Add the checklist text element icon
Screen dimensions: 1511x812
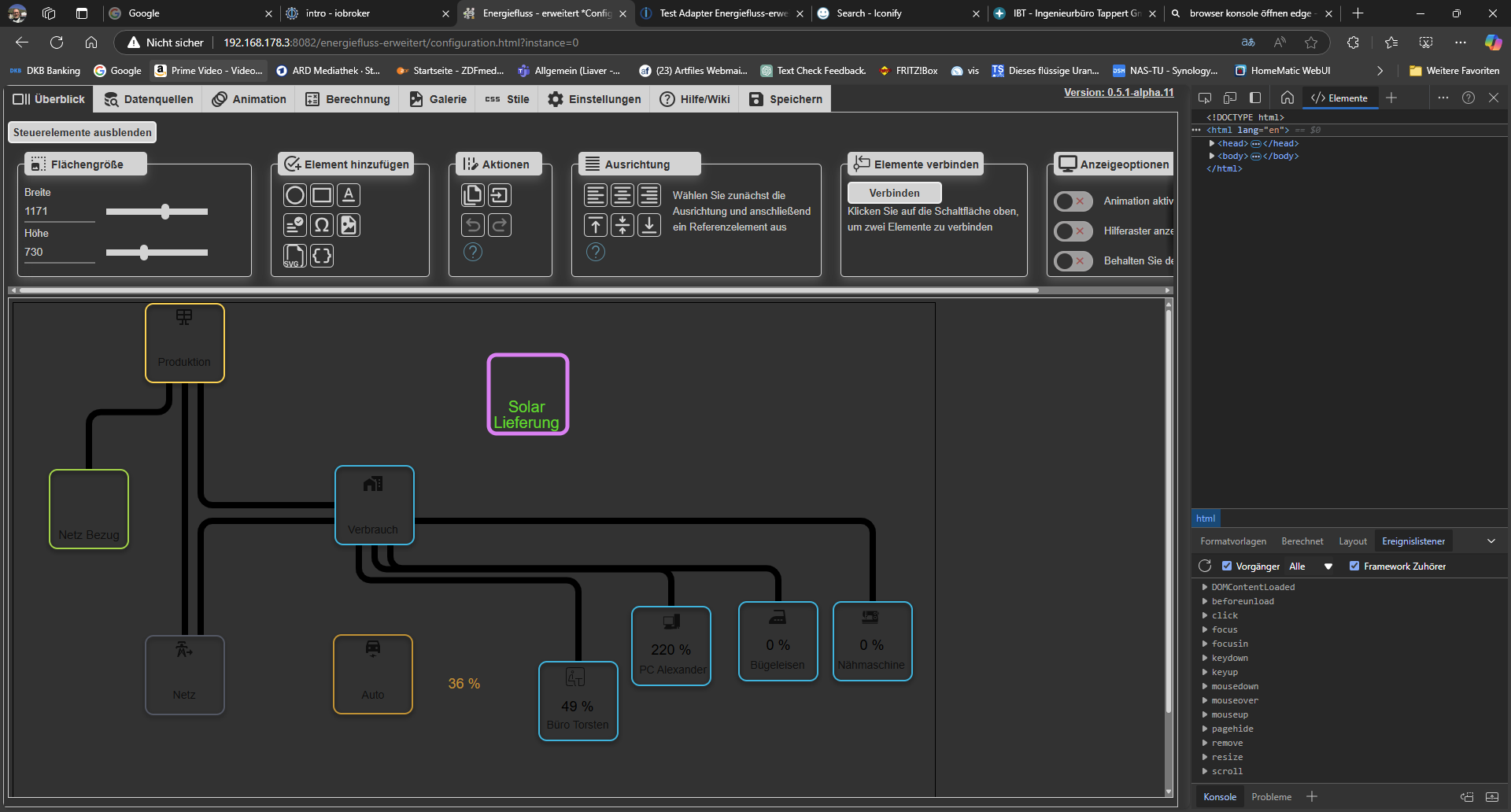coord(295,225)
